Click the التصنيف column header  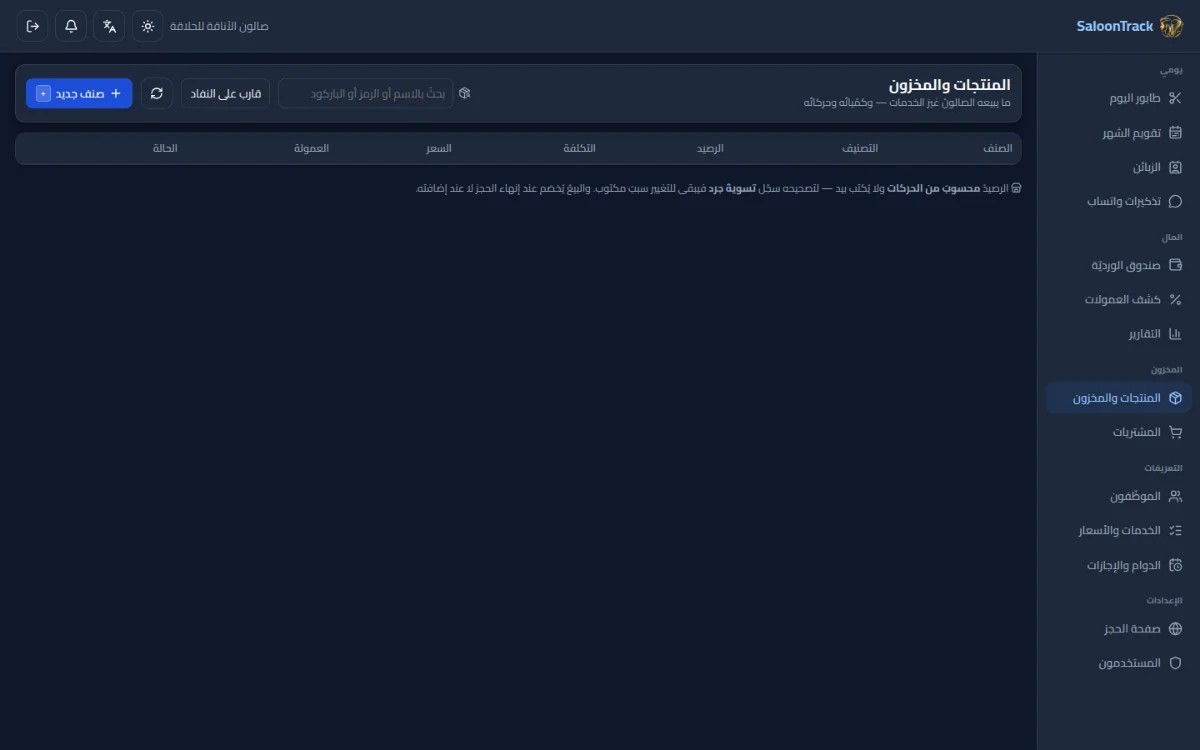point(859,148)
